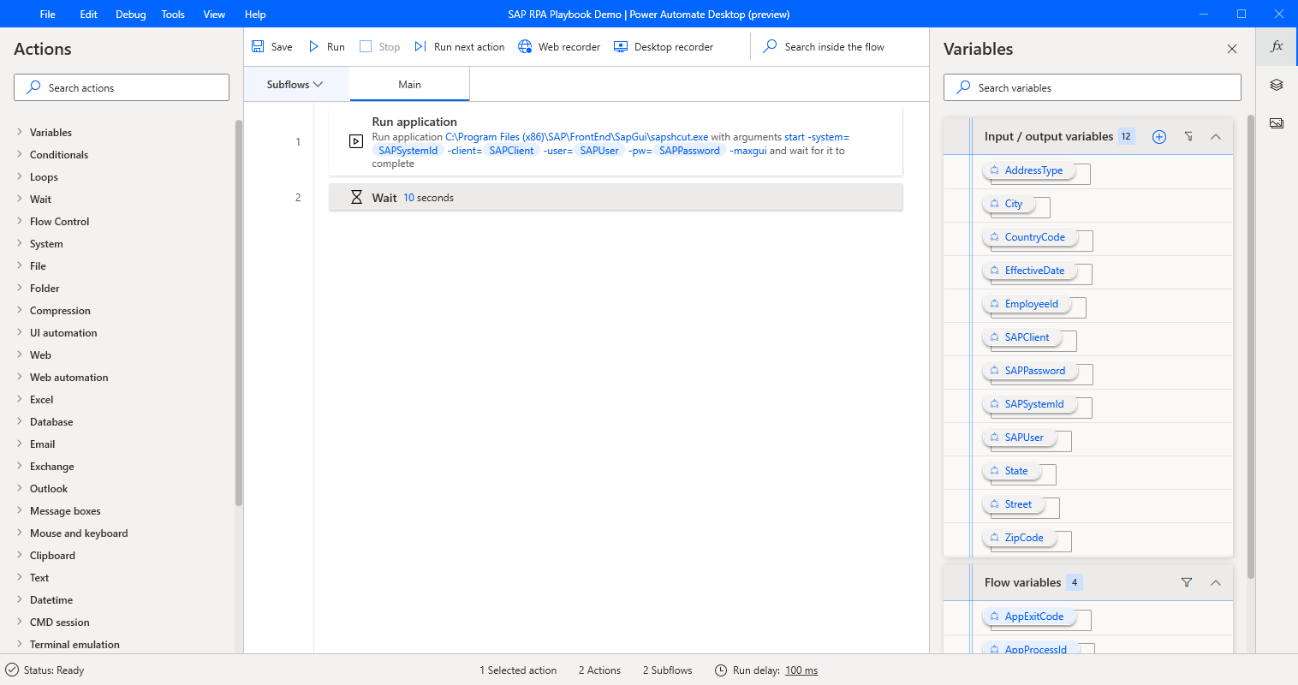Image resolution: width=1298 pixels, height=685 pixels.
Task: Launch the Web recorder
Action: pyautogui.click(x=559, y=47)
